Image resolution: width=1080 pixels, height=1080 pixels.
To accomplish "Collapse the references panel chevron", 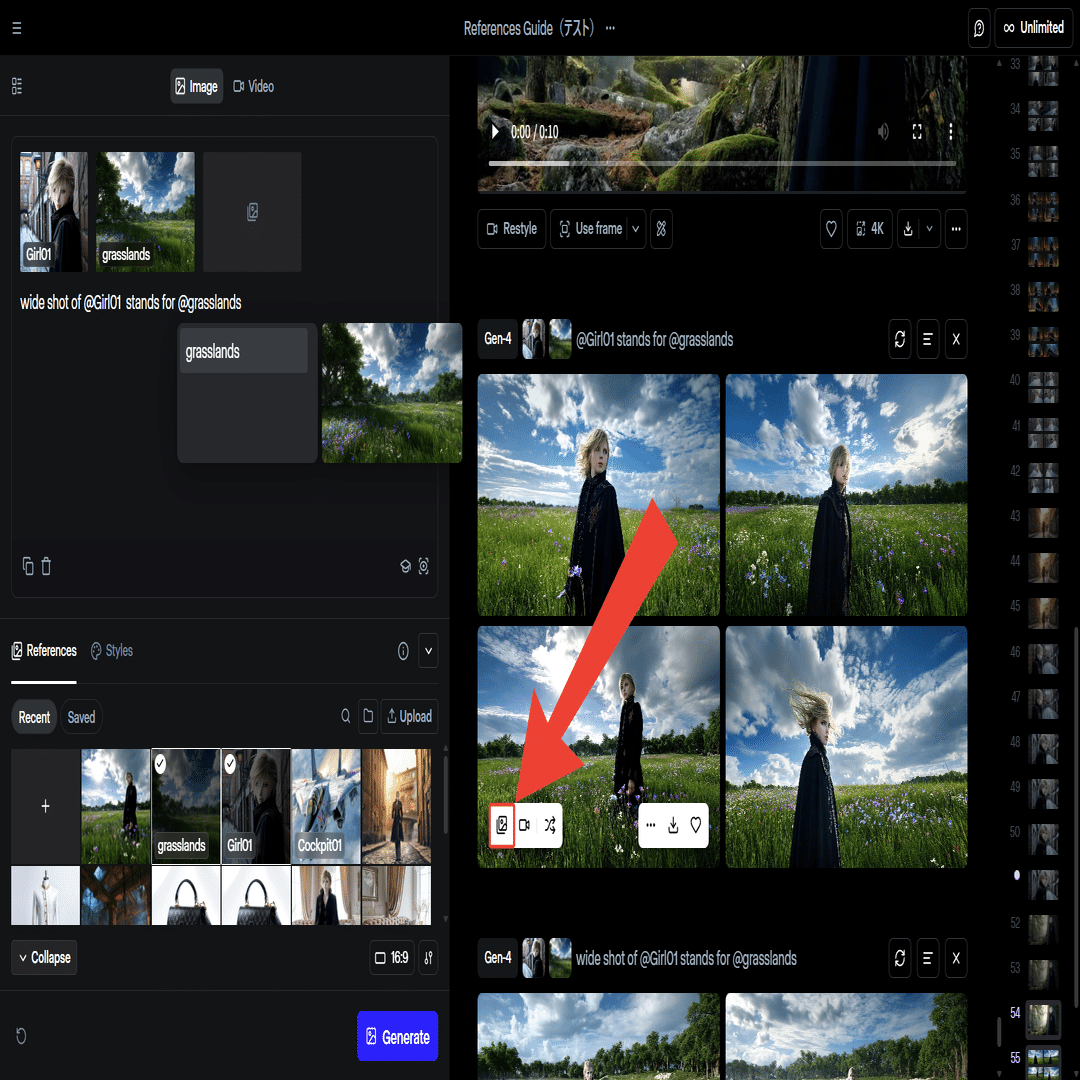I will [428, 651].
